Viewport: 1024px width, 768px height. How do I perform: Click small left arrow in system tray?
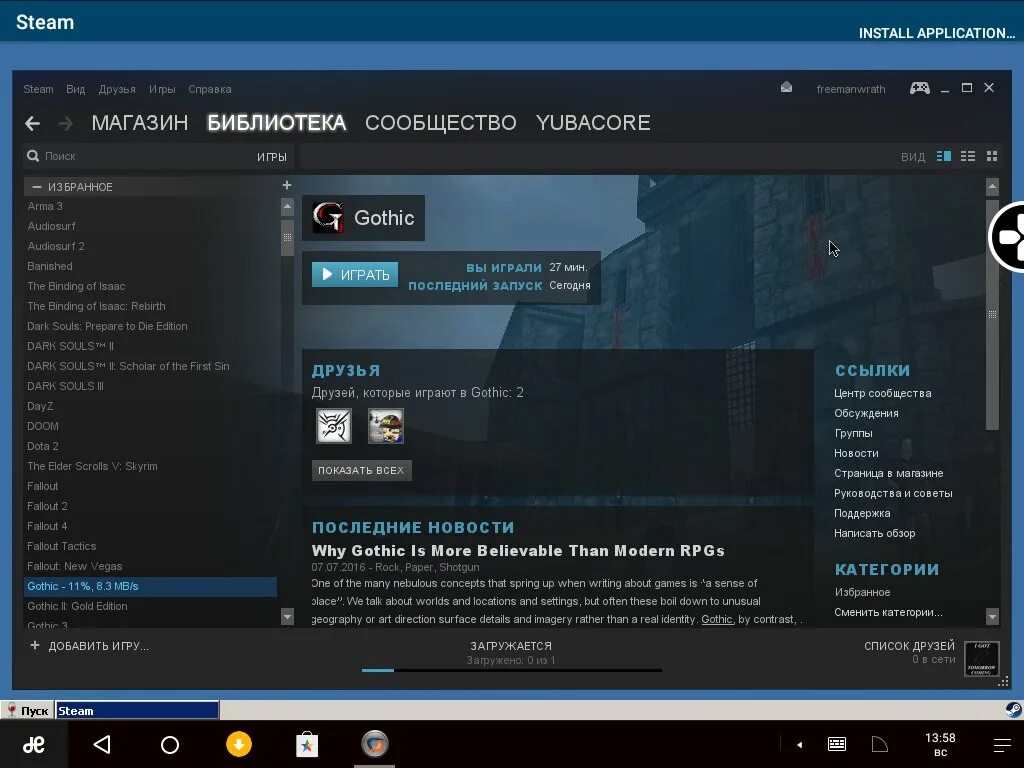click(x=799, y=744)
